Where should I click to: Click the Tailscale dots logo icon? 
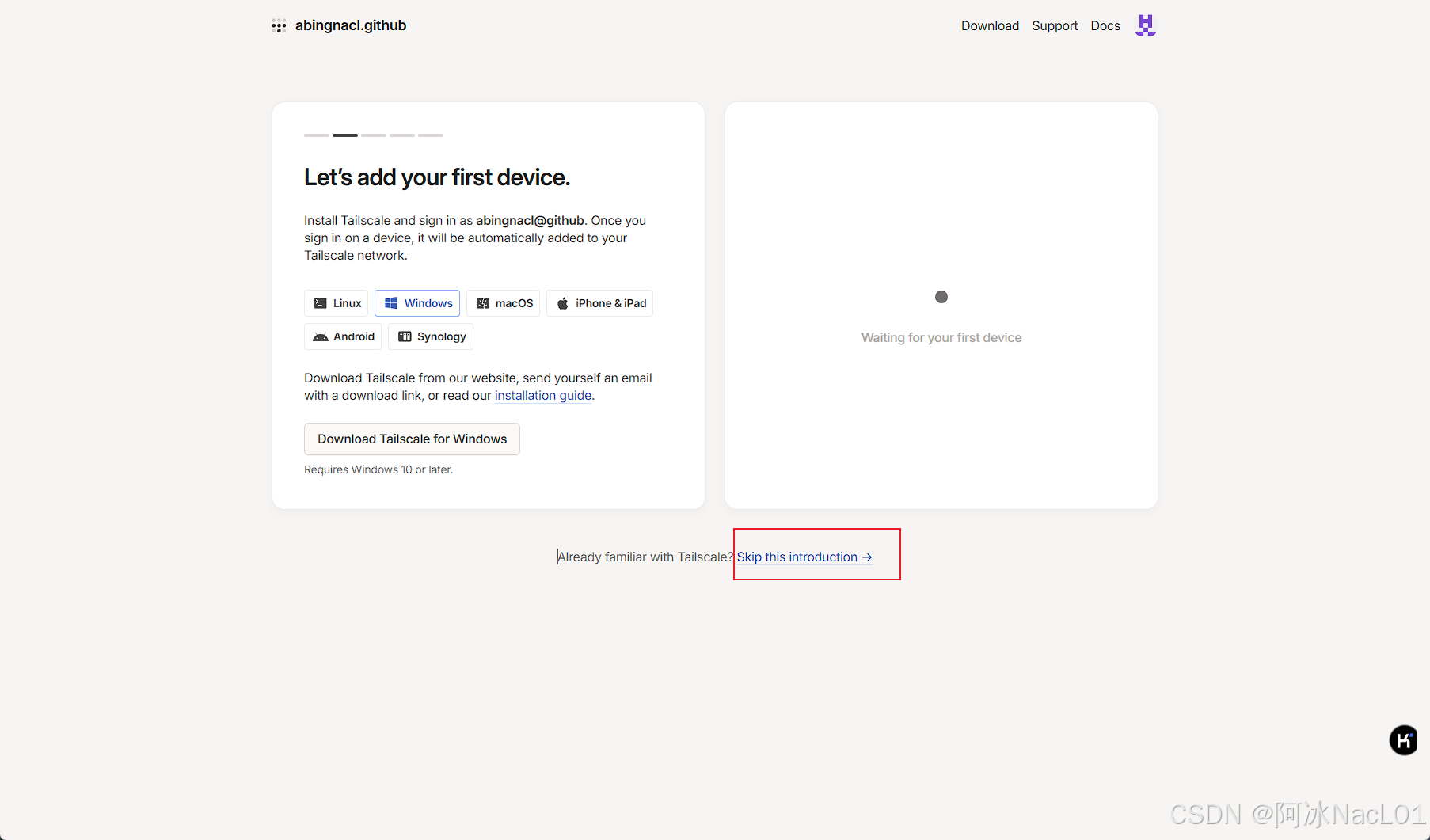(x=279, y=26)
